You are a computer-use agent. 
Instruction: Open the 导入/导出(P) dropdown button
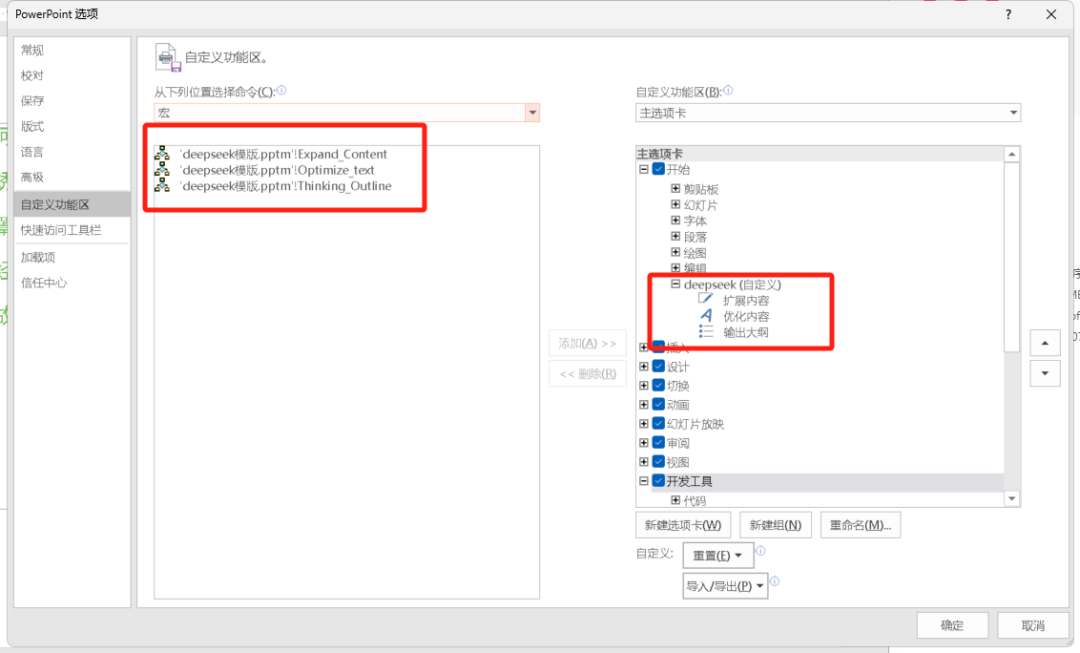click(725, 586)
